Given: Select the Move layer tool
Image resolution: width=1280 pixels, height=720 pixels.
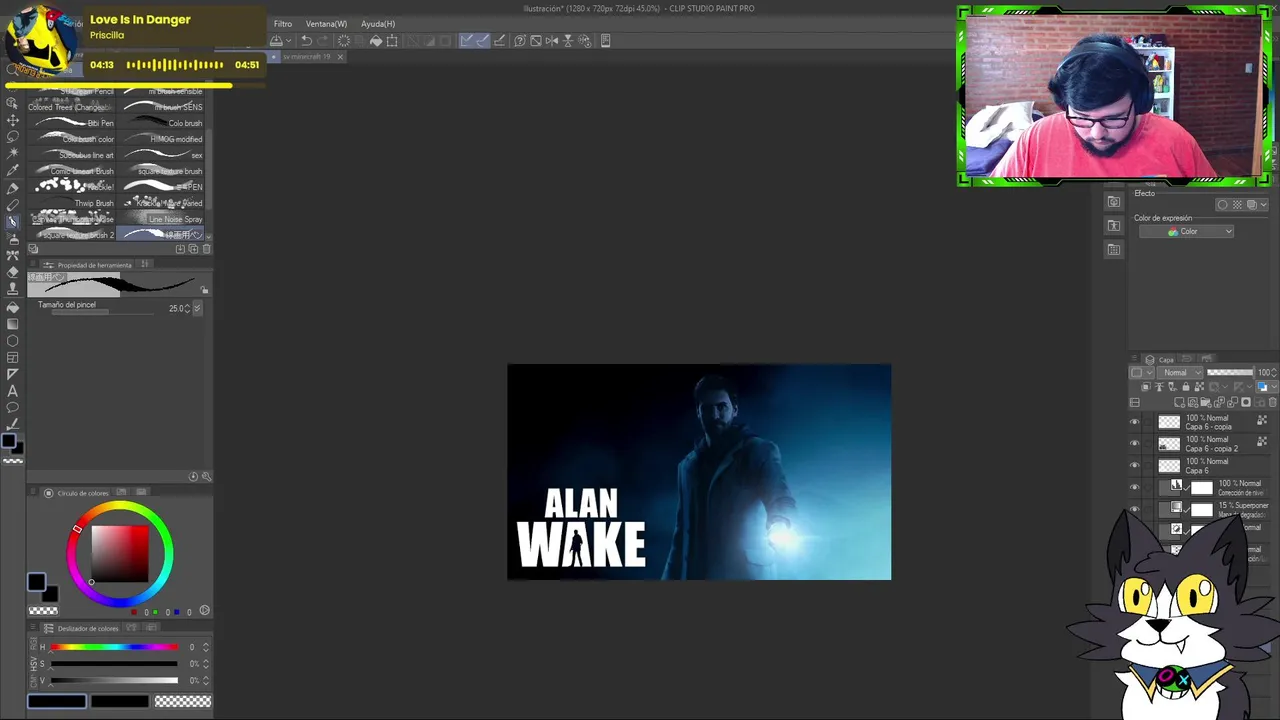Looking at the screenshot, I should (13, 119).
